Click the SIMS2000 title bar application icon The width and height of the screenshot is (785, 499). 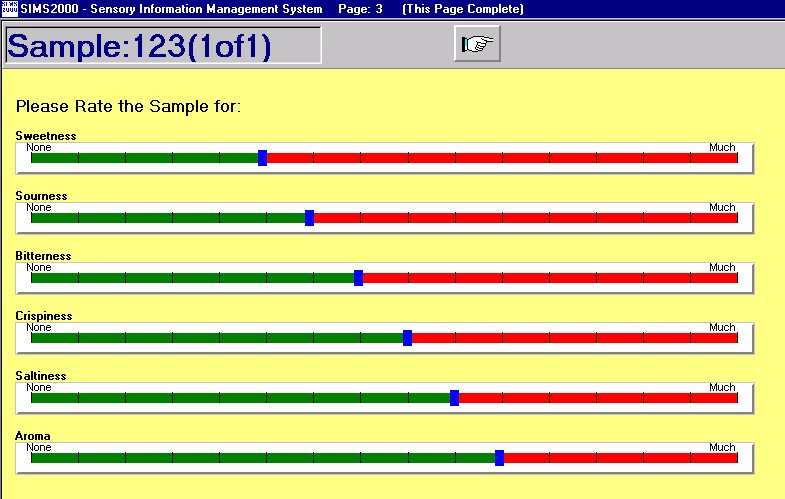click(9, 9)
